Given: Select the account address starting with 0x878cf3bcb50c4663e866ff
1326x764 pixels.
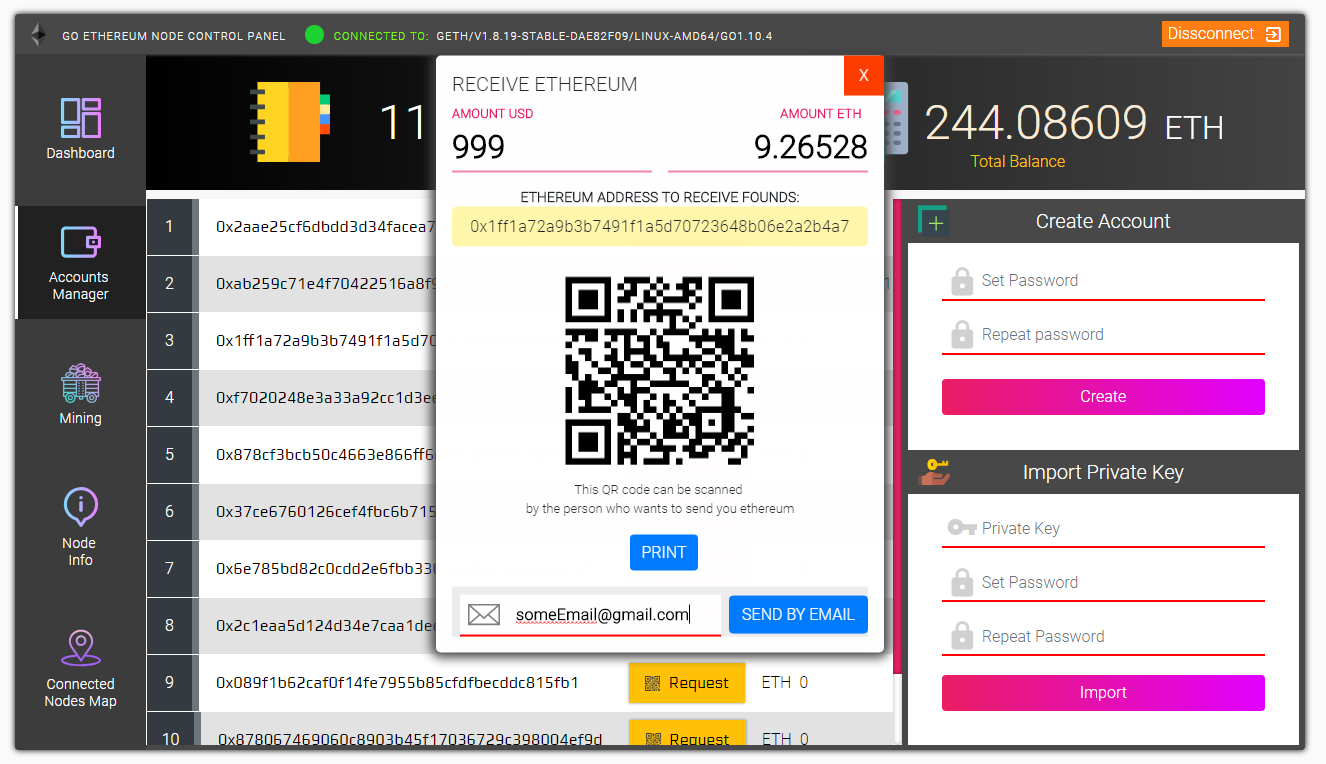Looking at the screenshot, I should 326,455.
